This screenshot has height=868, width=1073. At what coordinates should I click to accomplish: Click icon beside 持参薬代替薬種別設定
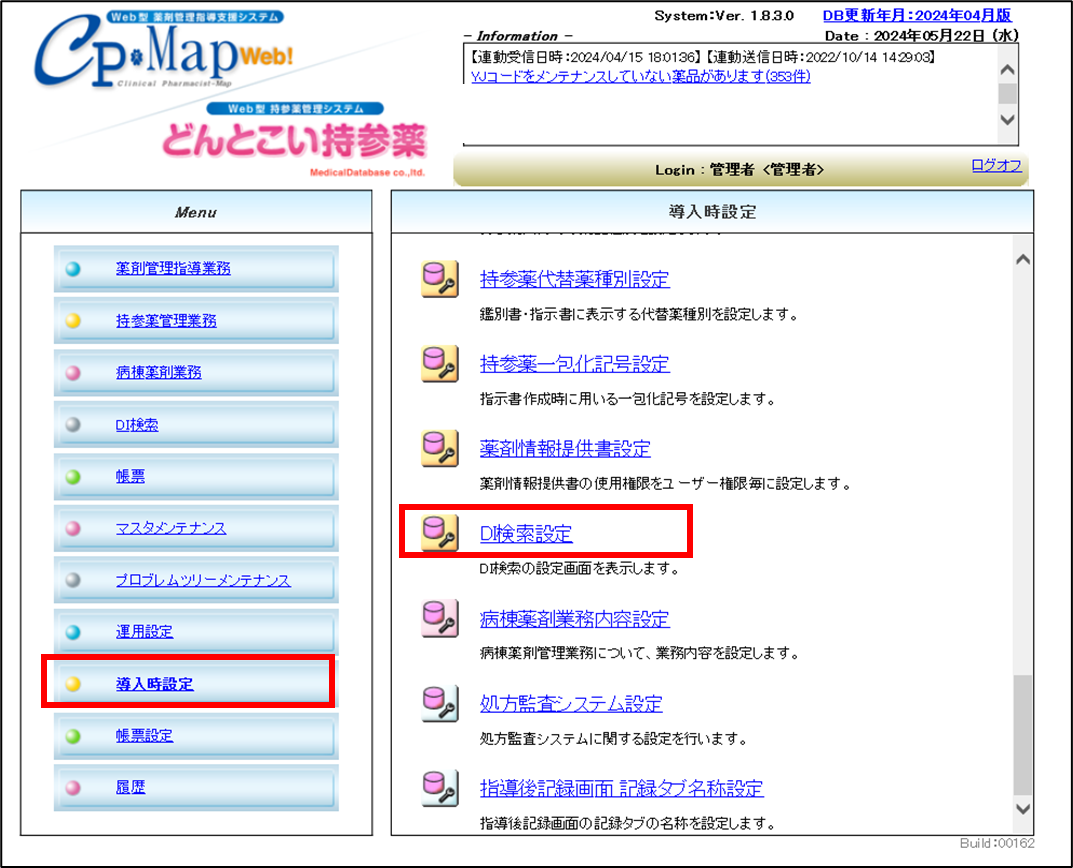point(438,280)
